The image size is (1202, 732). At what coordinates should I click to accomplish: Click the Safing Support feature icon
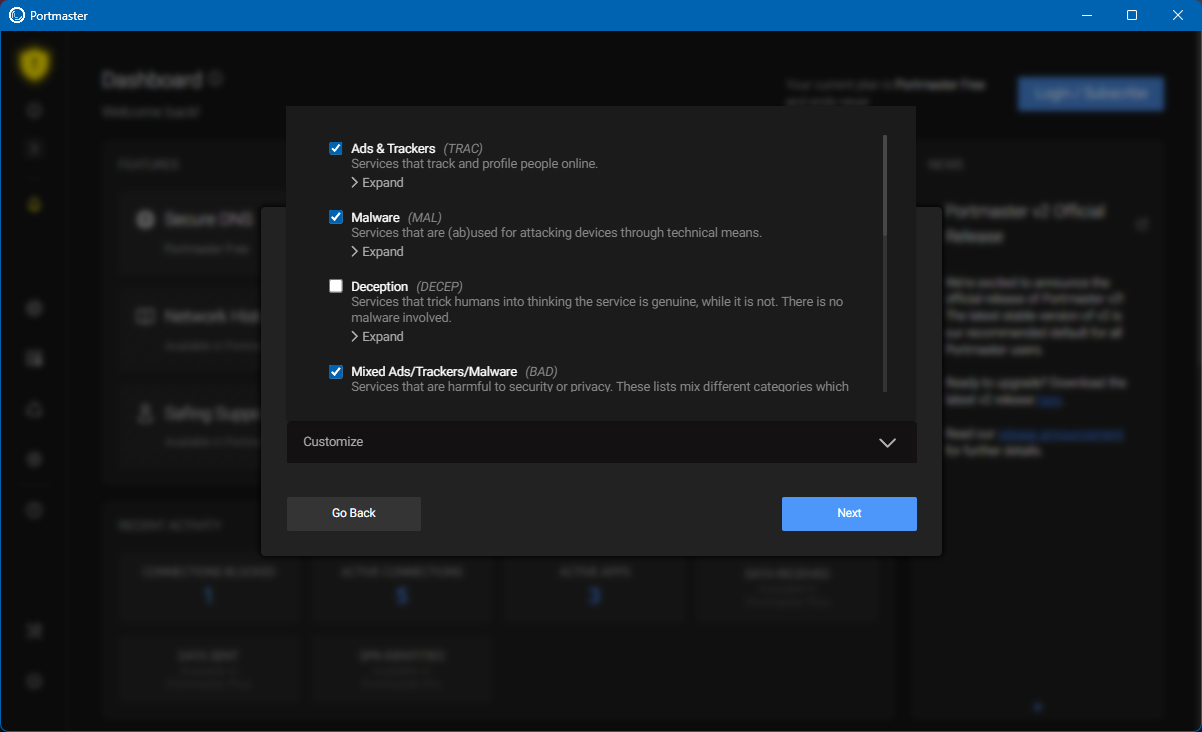[146, 413]
